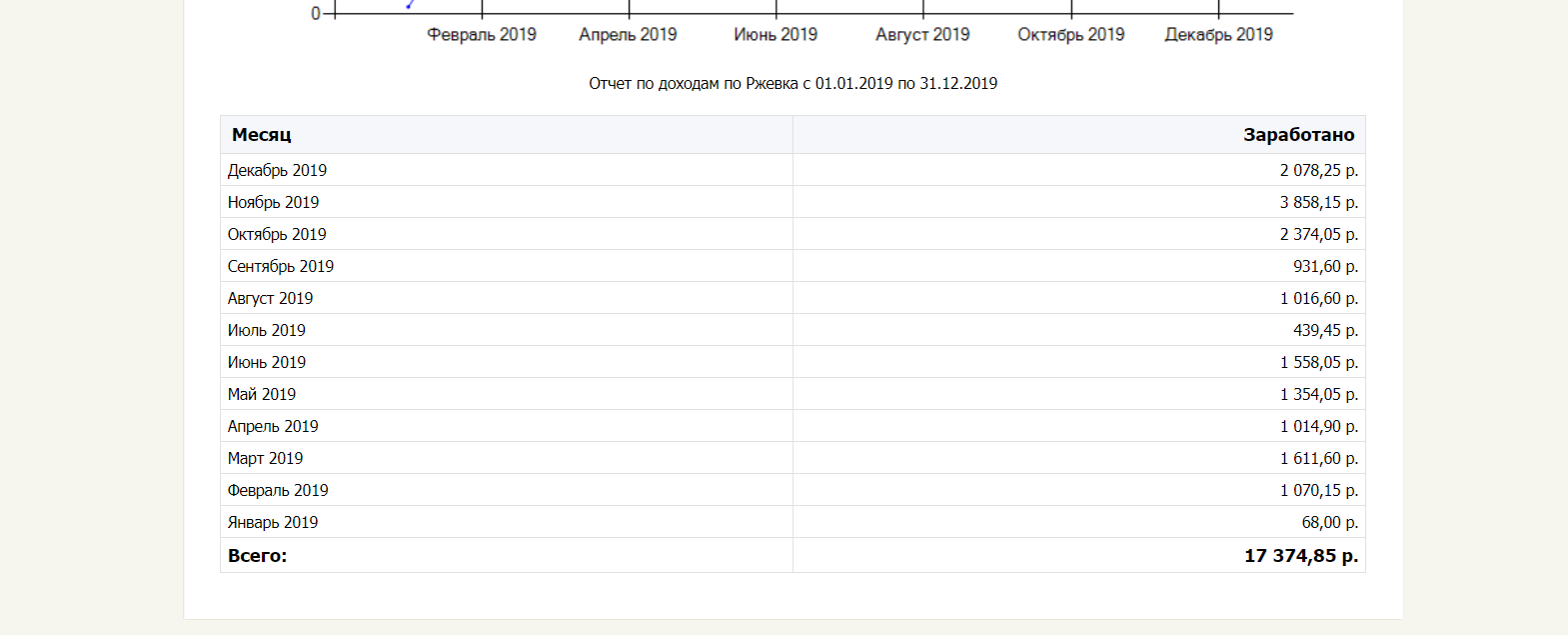
Task: Click the "Заработано" column header
Action: tap(1298, 135)
